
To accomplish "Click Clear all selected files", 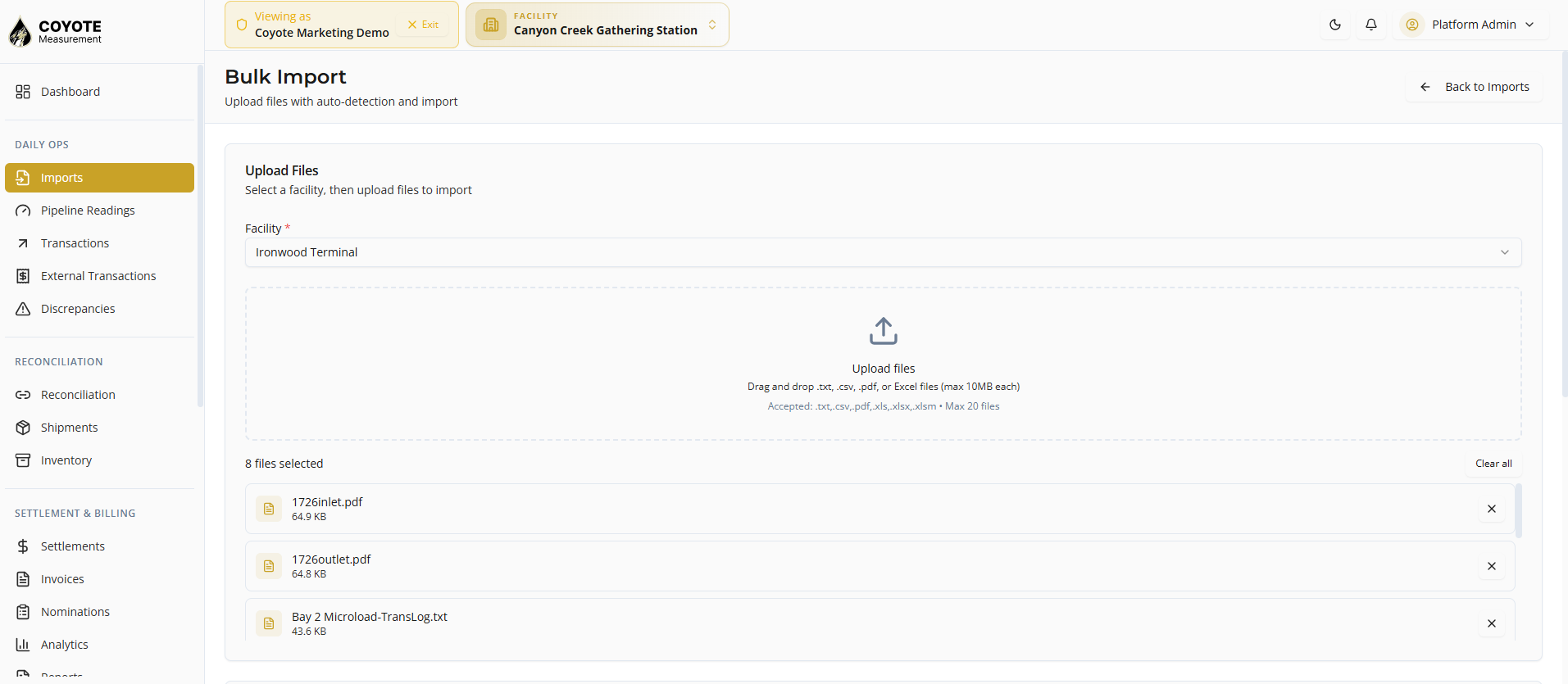I will [1493, 464].
